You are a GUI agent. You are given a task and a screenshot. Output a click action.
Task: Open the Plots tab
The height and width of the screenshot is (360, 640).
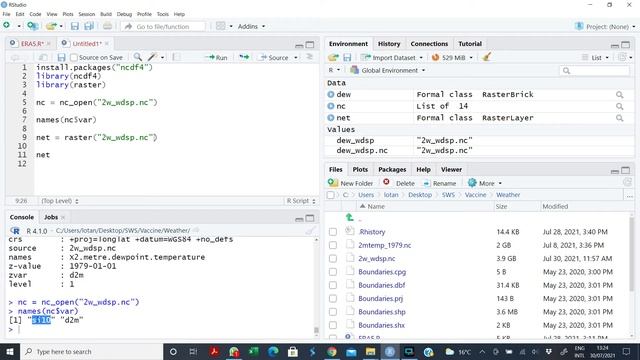(360, 169)
